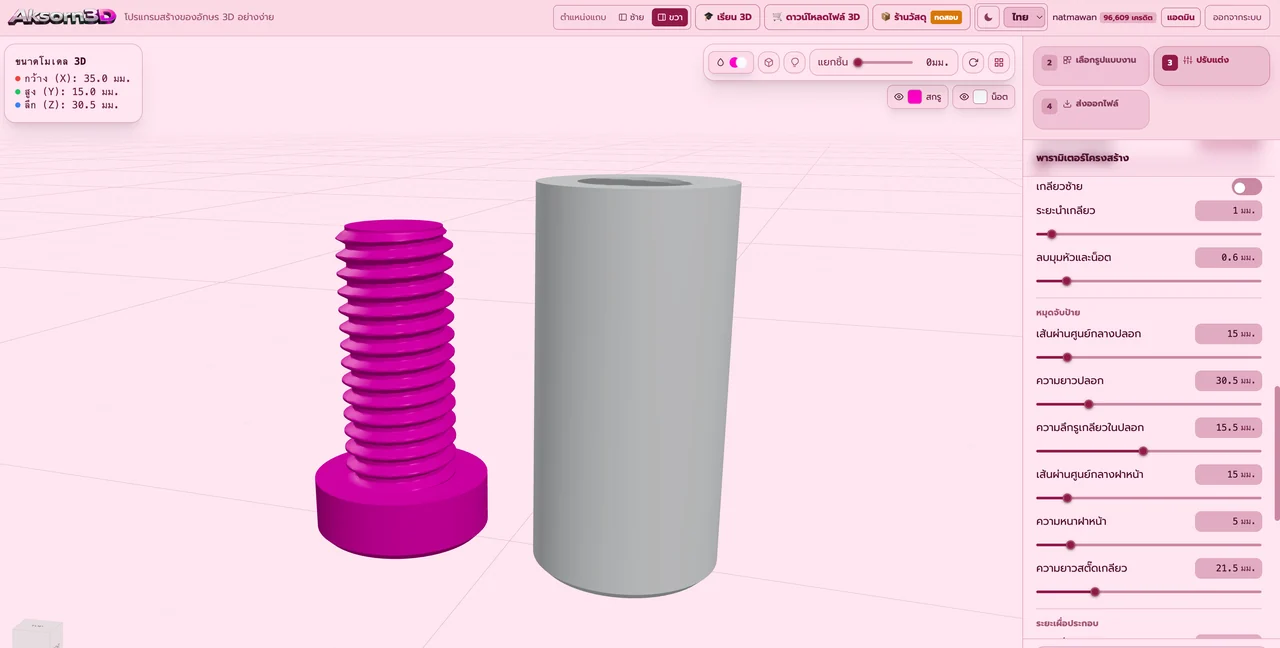
Task: Click the พารามิเตอร์โครงสร้าง section header
Action: coord(1083,158)
